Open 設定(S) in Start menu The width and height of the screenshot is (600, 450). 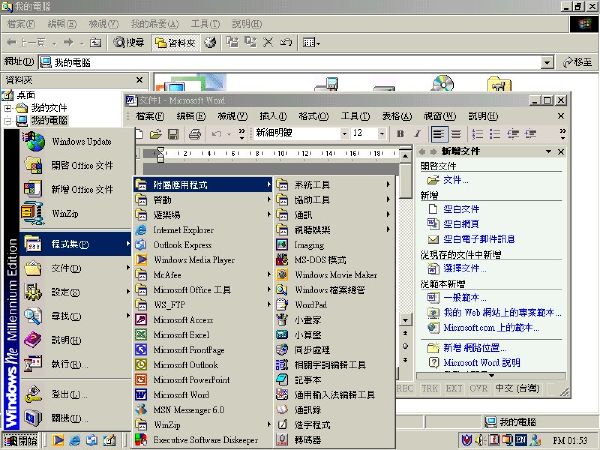76,292
